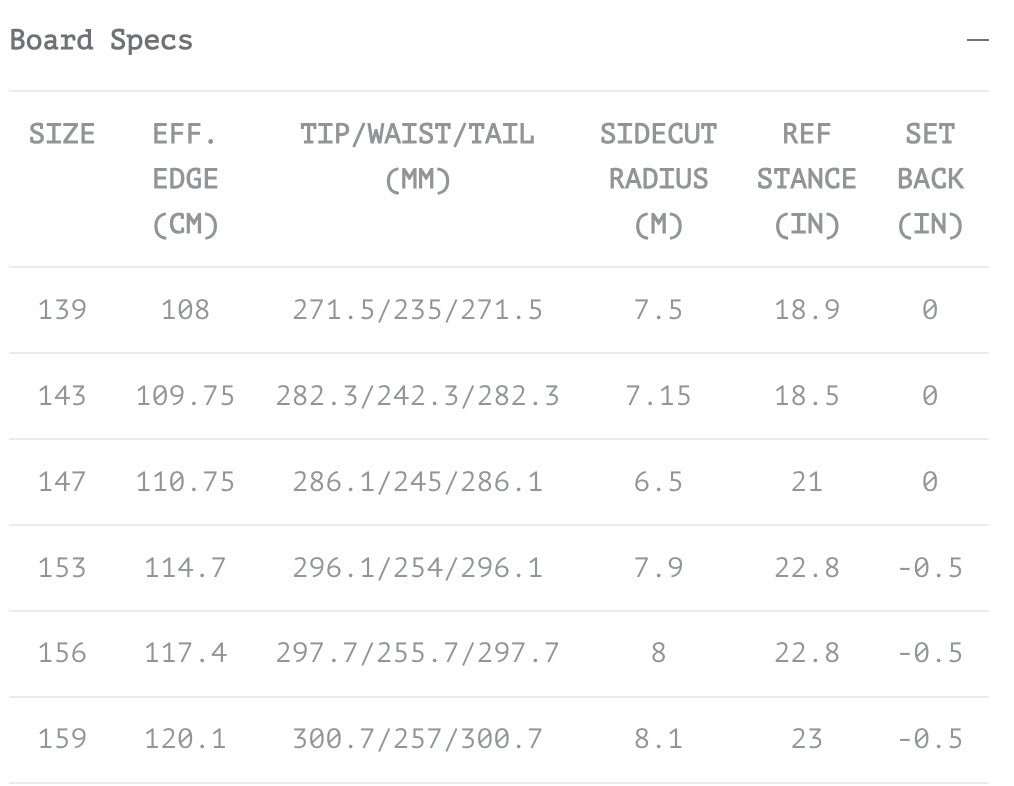This screenshot has width=1014, height=786.
Task: Click the SIZE column header
Action: (62, 135)
